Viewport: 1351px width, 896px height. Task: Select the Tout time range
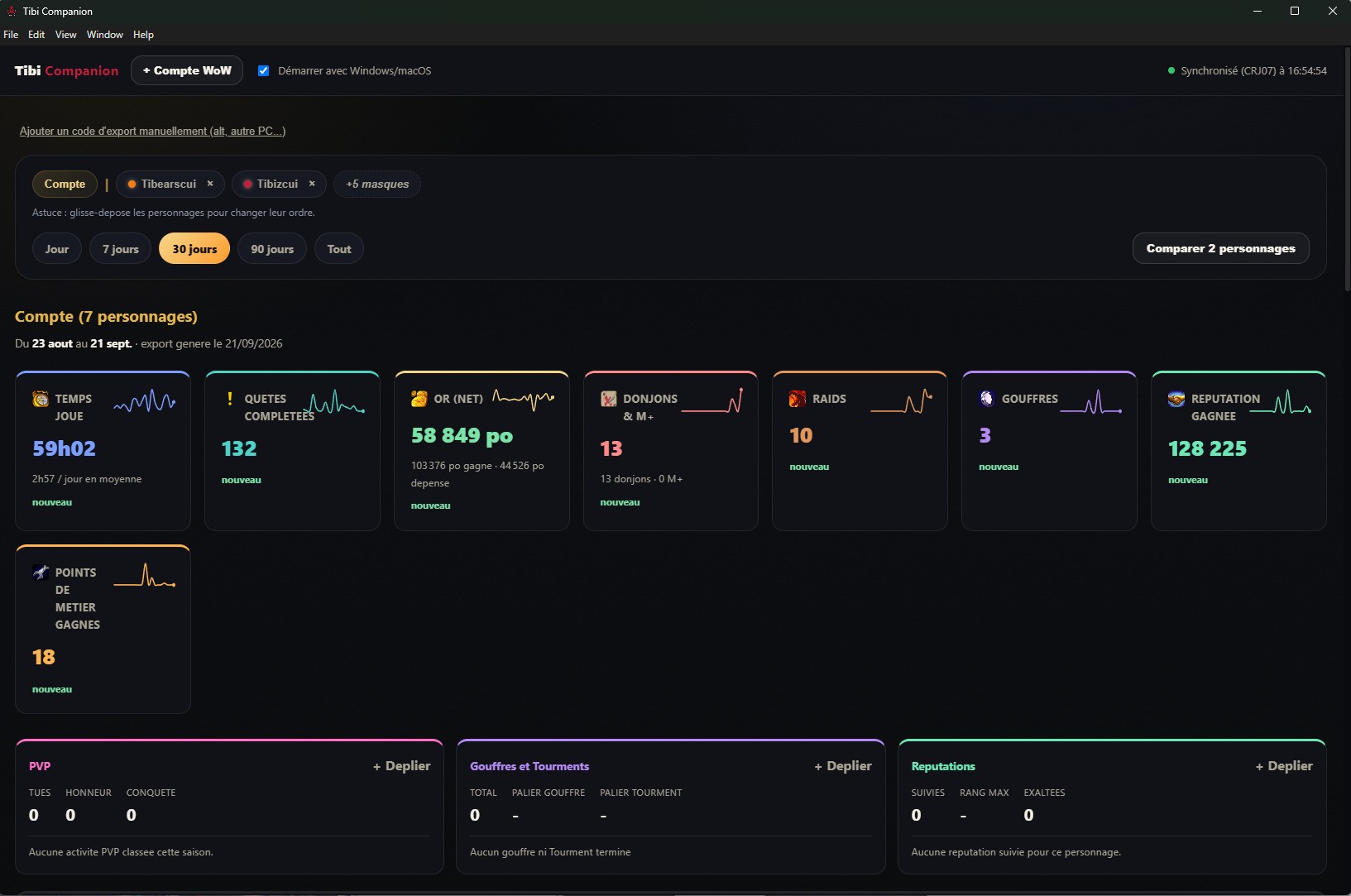tap(339, 249)
